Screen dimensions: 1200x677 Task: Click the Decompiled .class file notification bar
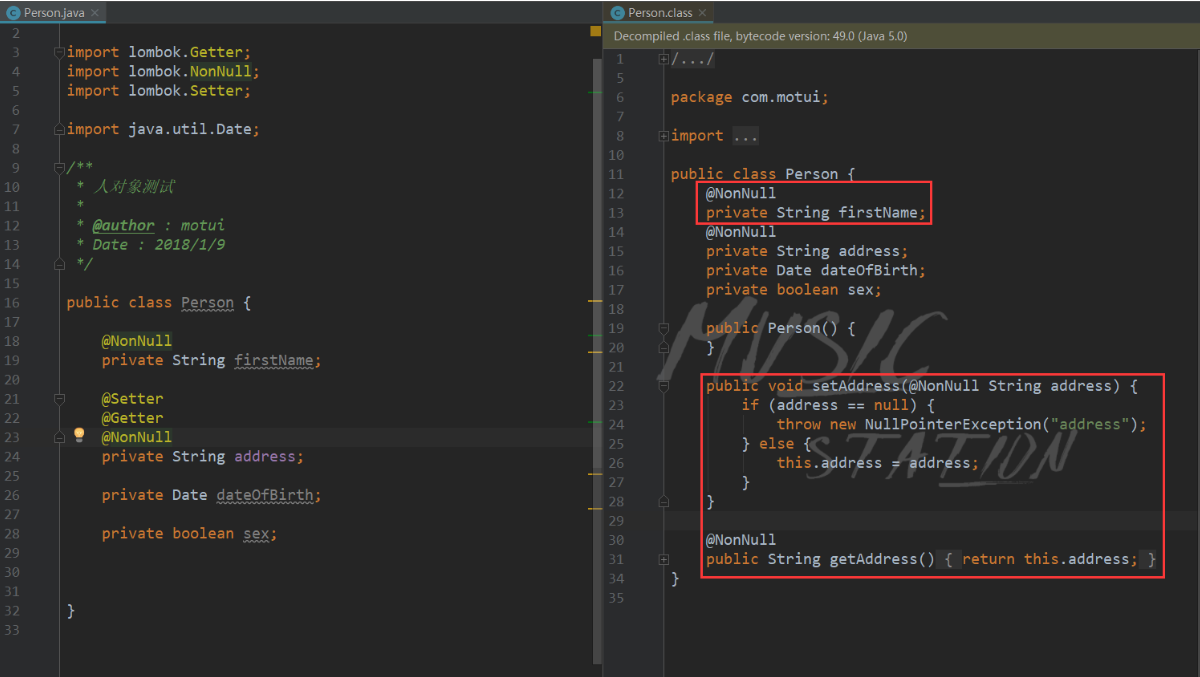902,36
